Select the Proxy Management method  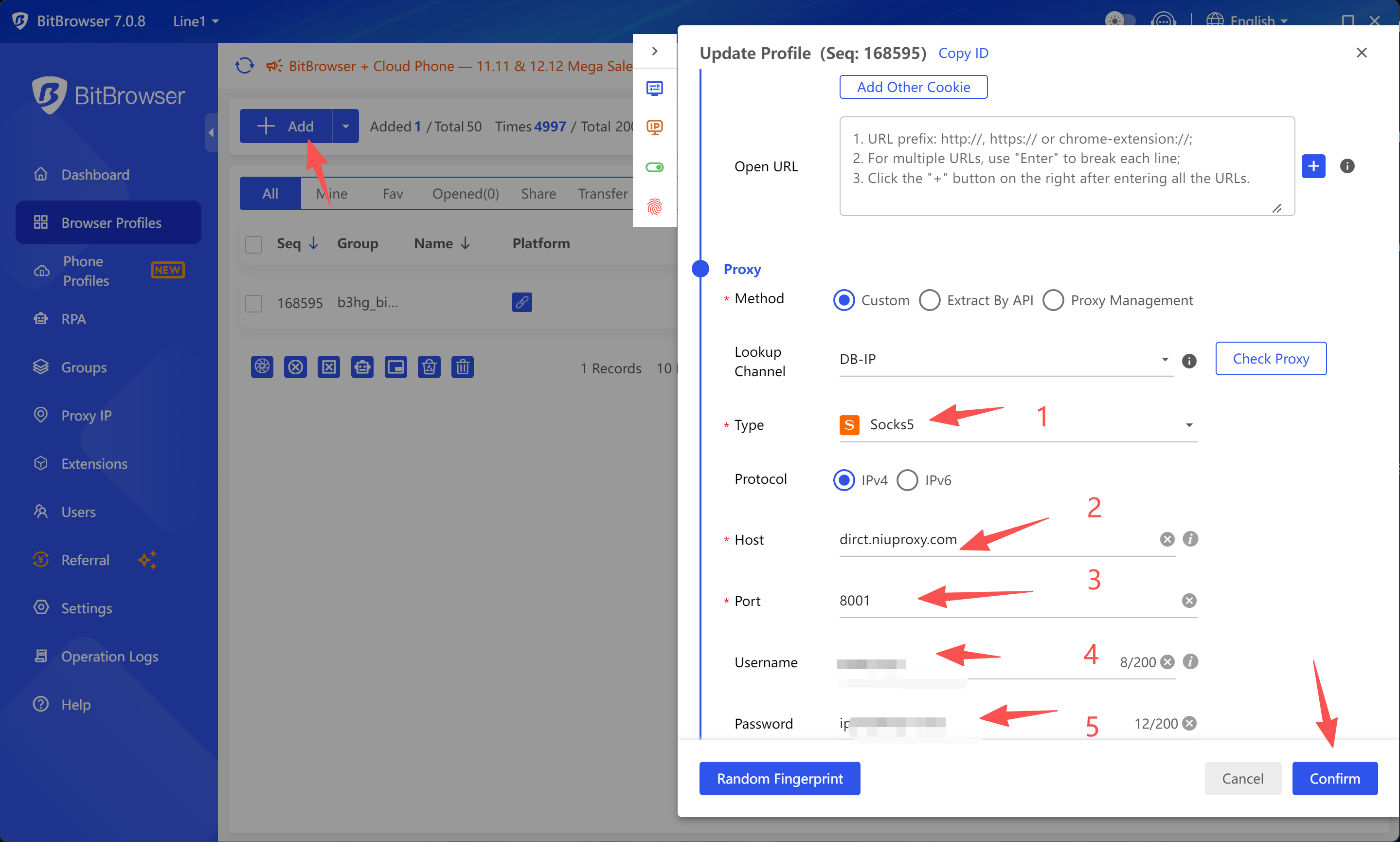1118,300
